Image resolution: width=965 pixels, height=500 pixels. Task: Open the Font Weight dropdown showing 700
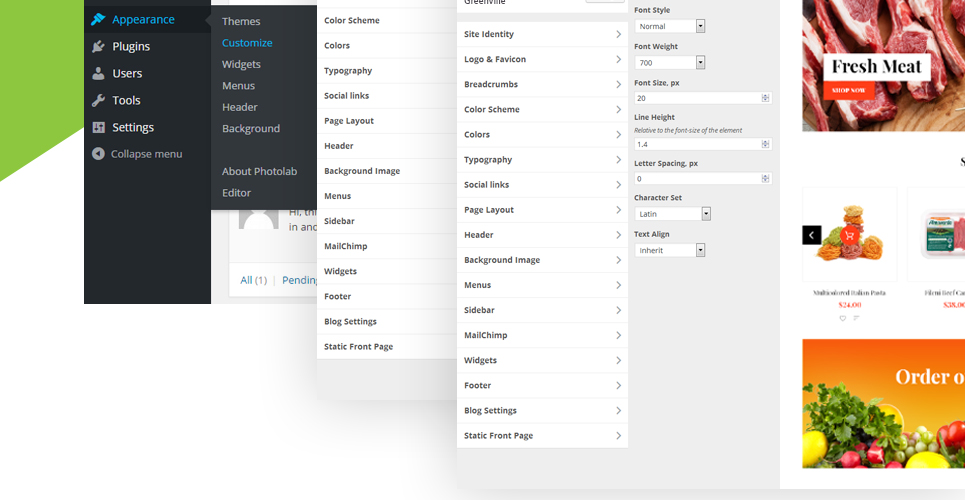[x=670, y=63]
